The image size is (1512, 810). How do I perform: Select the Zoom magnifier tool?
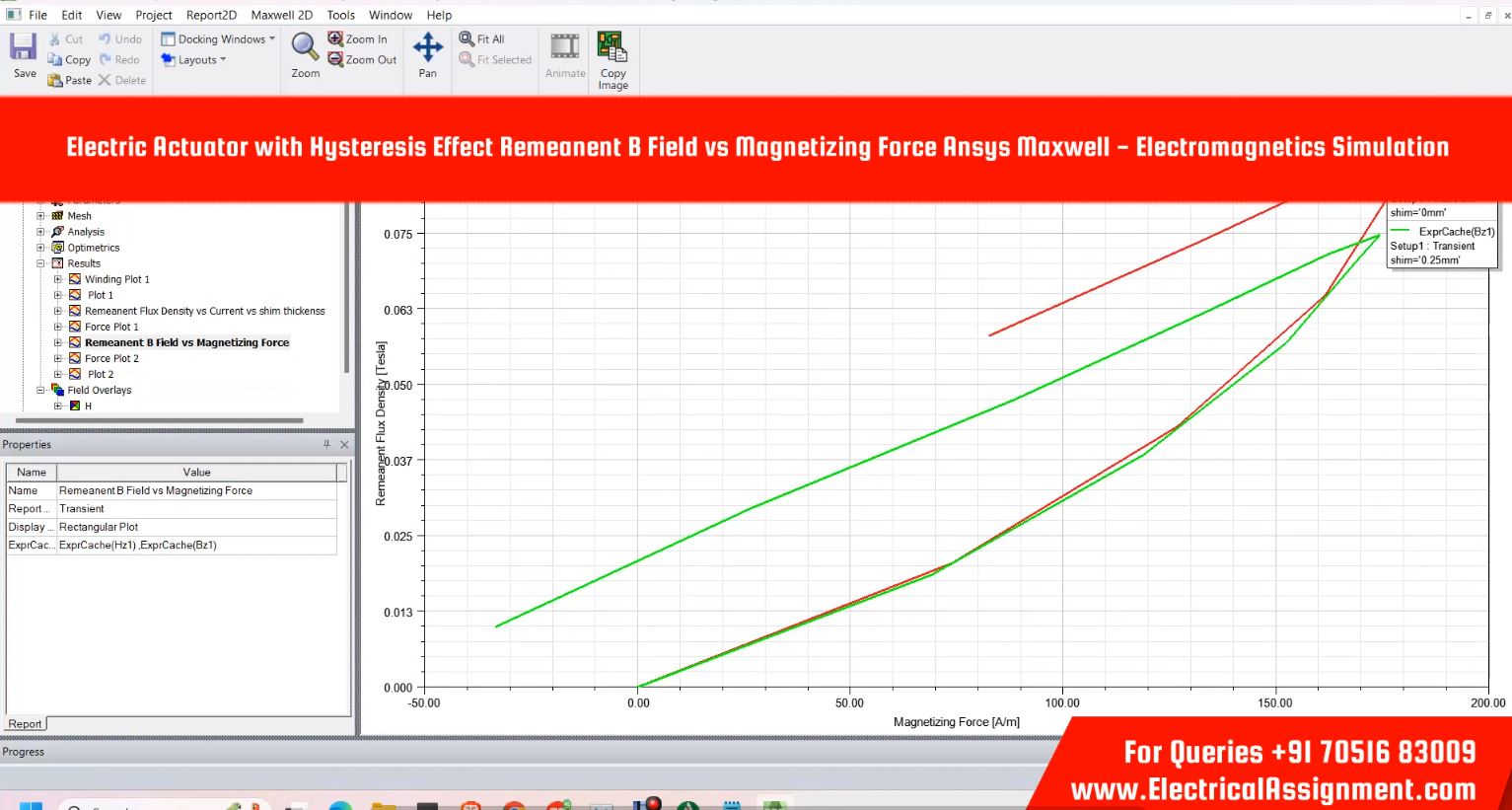305,46
